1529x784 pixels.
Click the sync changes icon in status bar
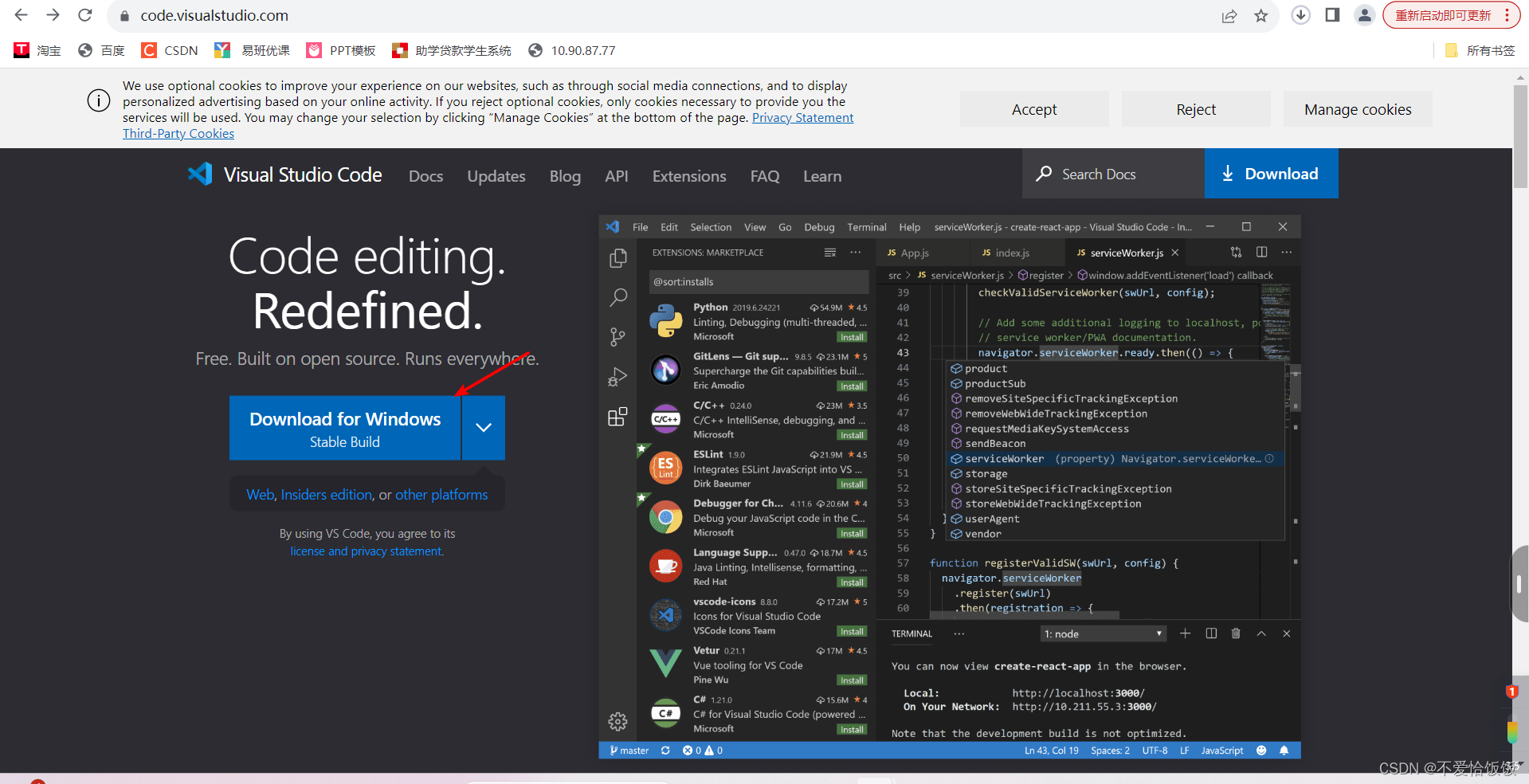665,751
